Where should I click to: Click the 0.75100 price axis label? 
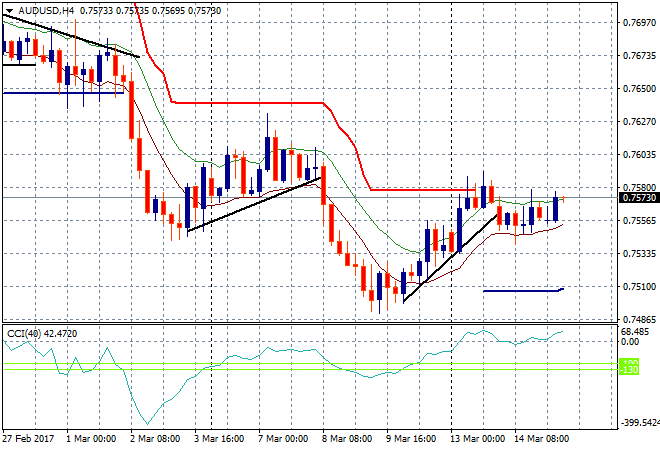pyautogui.click(x=639, y=287)
